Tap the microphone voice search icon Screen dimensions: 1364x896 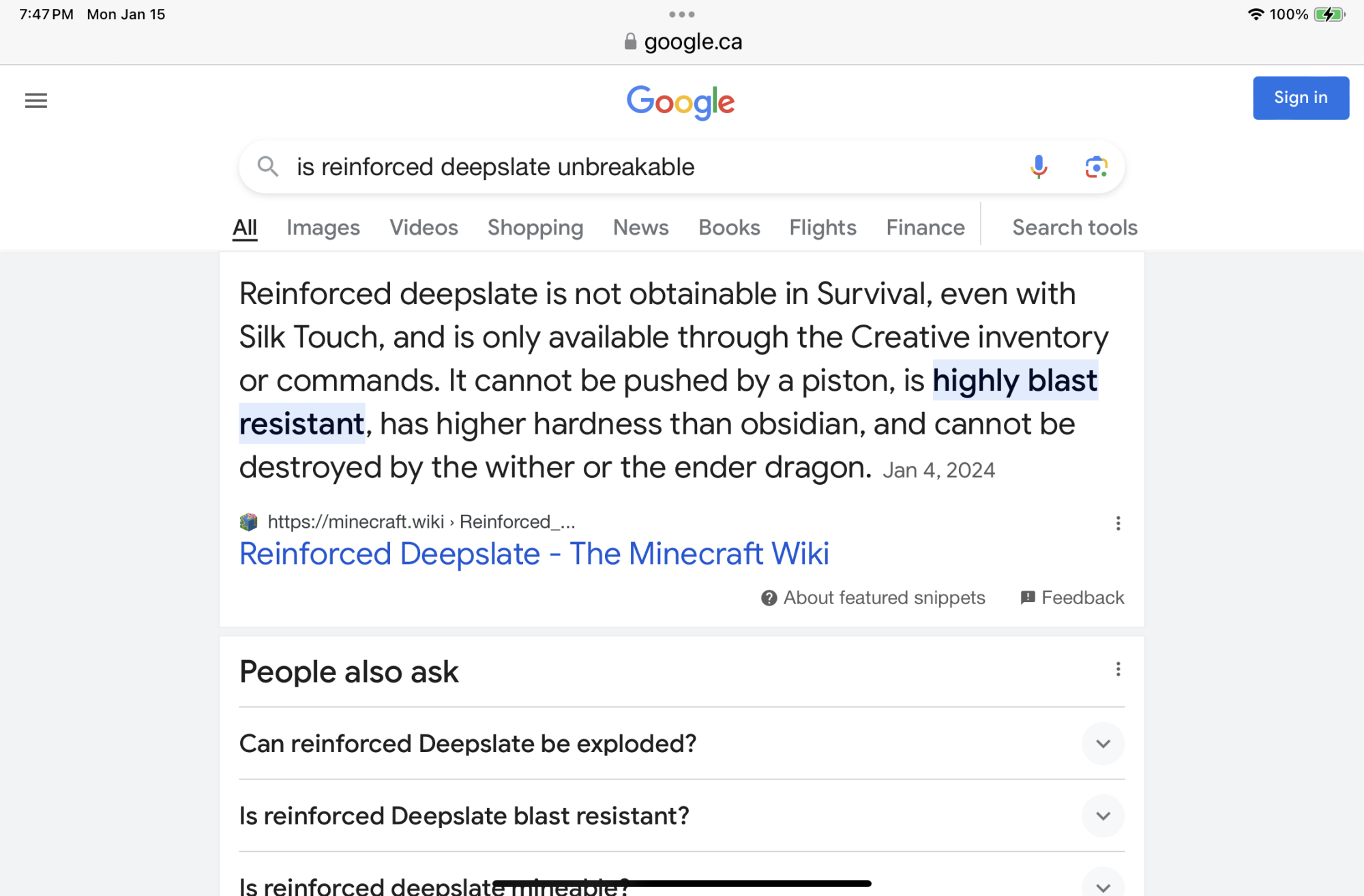point(1039,167)
